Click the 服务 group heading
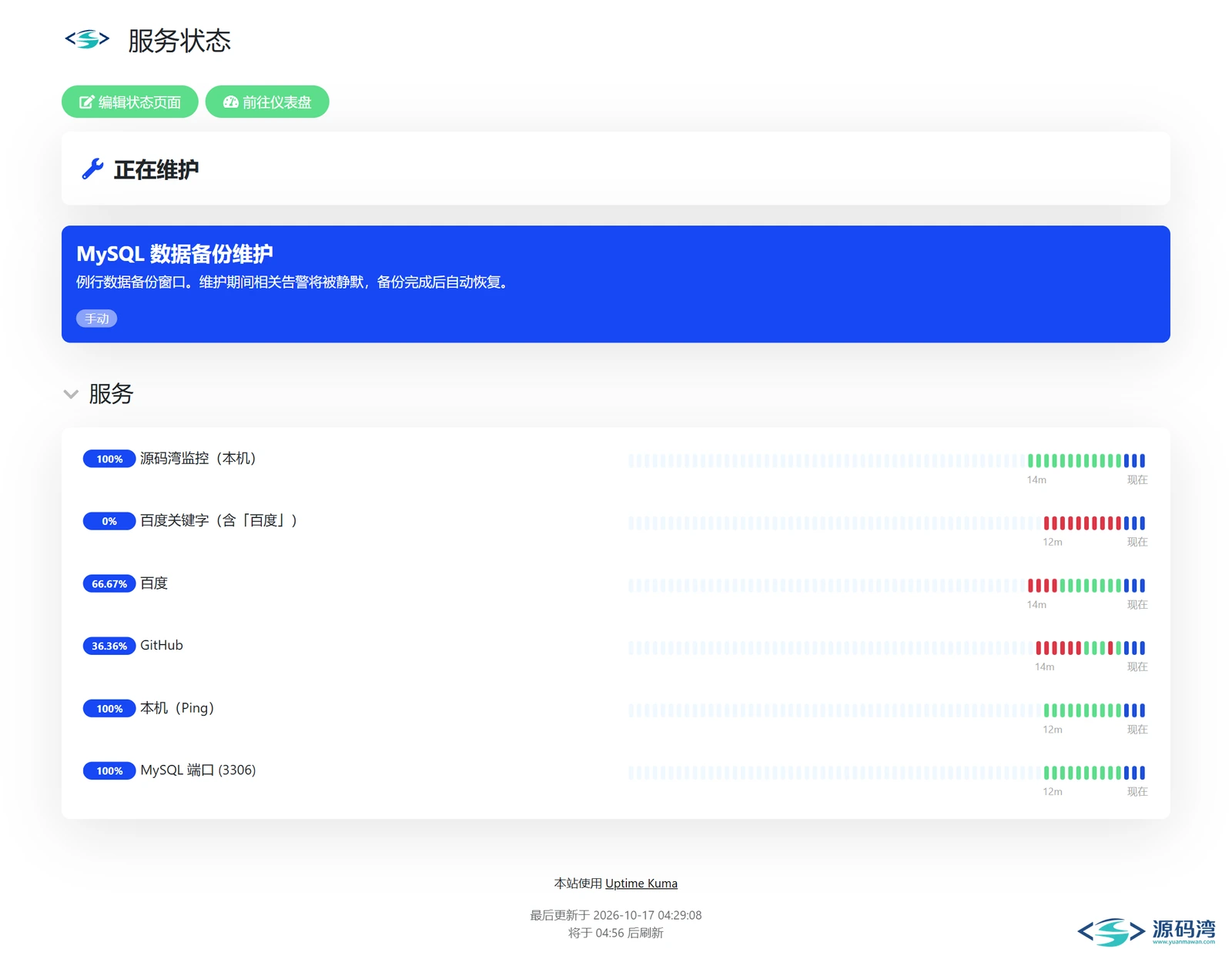 pyautogui.click(x=111, y=393)
